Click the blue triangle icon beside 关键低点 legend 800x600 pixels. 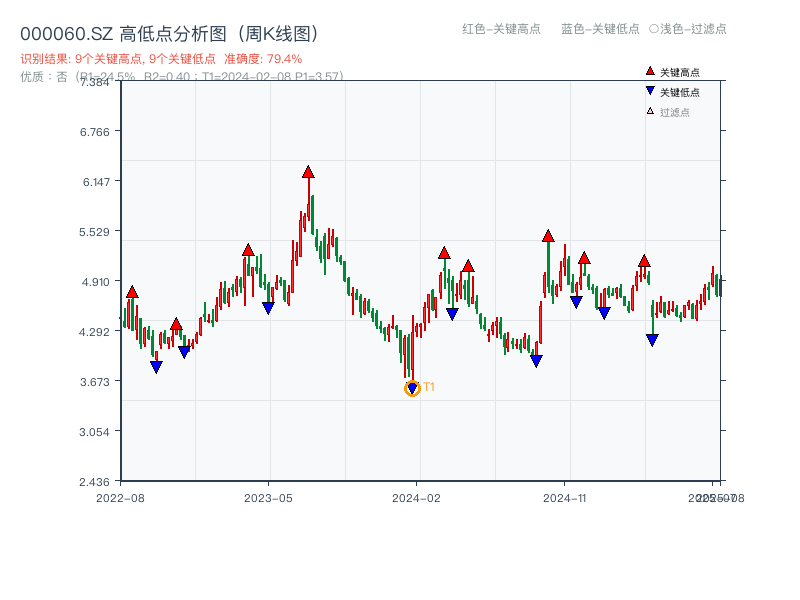tap(650, 91)
